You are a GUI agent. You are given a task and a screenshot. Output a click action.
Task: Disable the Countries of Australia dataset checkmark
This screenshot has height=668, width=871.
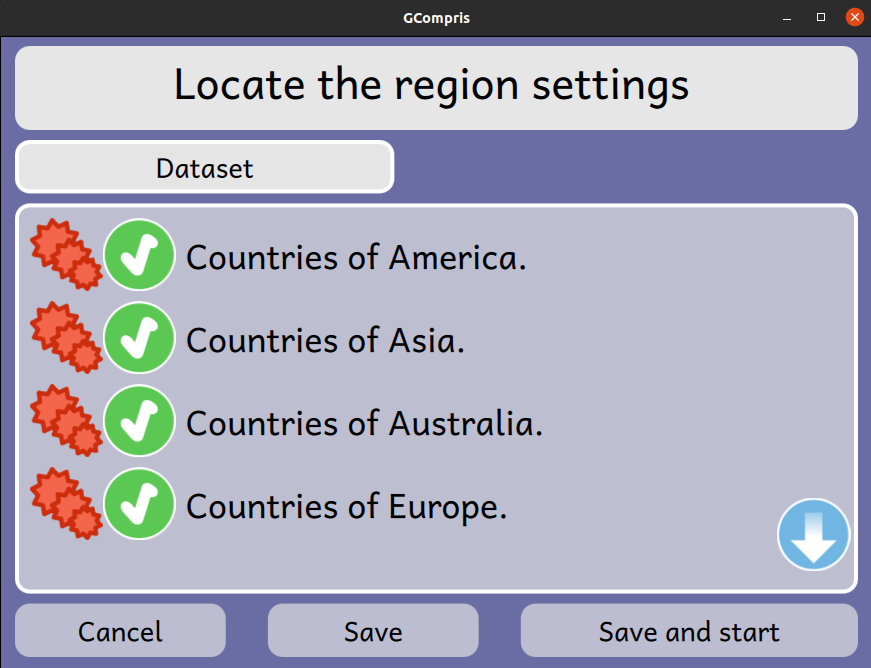click(139, 420)
